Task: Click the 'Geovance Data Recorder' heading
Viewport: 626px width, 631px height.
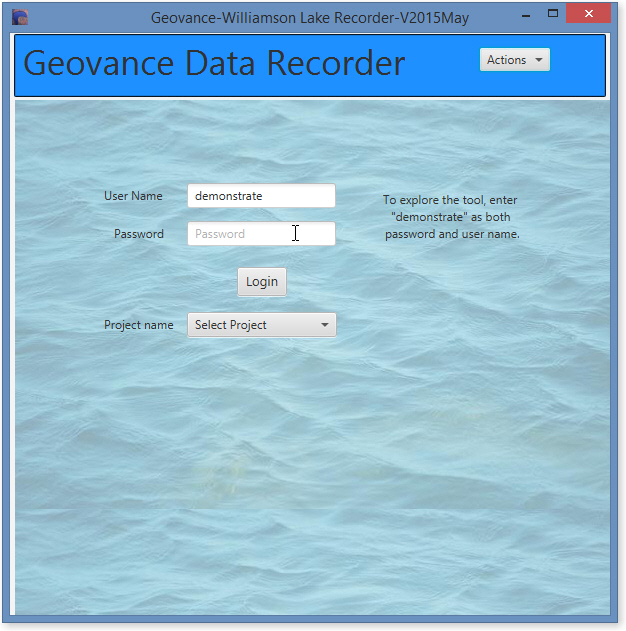Action: click(x=214, y=63)
